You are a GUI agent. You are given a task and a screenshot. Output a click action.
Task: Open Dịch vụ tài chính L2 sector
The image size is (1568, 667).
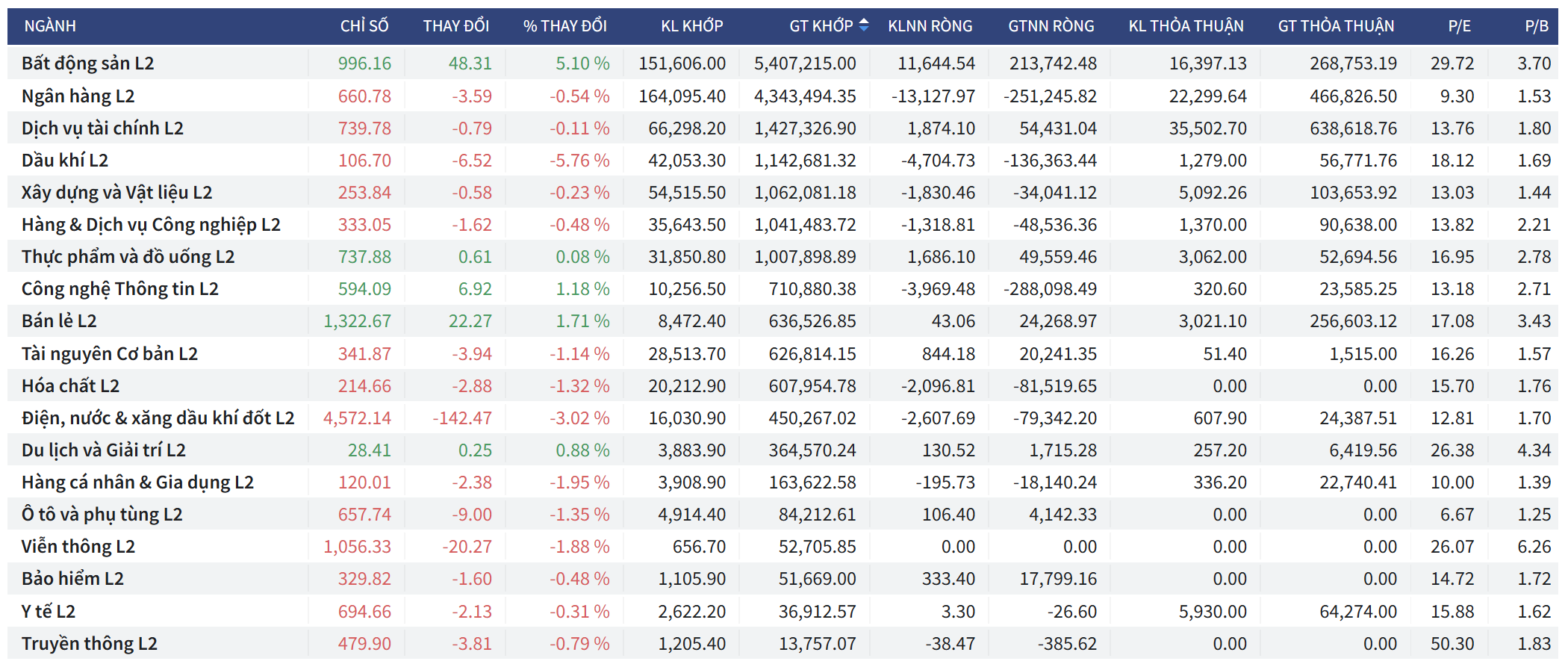point(102,128)
